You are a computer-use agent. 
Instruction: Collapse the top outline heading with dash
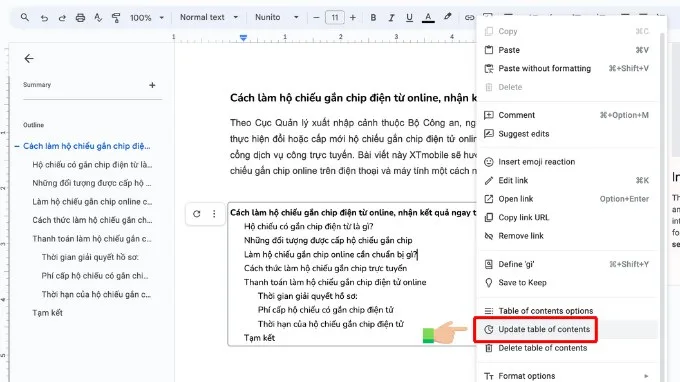pos(17,146)
